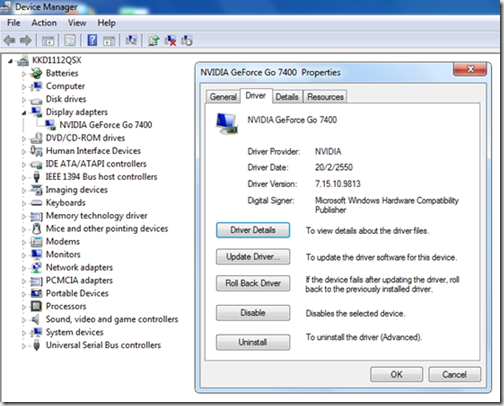Image resolution: width=504 pixels, height=406 pixels.
Task: Expand the PCMCIA adapters node arrow
Action: coord(24,281)
